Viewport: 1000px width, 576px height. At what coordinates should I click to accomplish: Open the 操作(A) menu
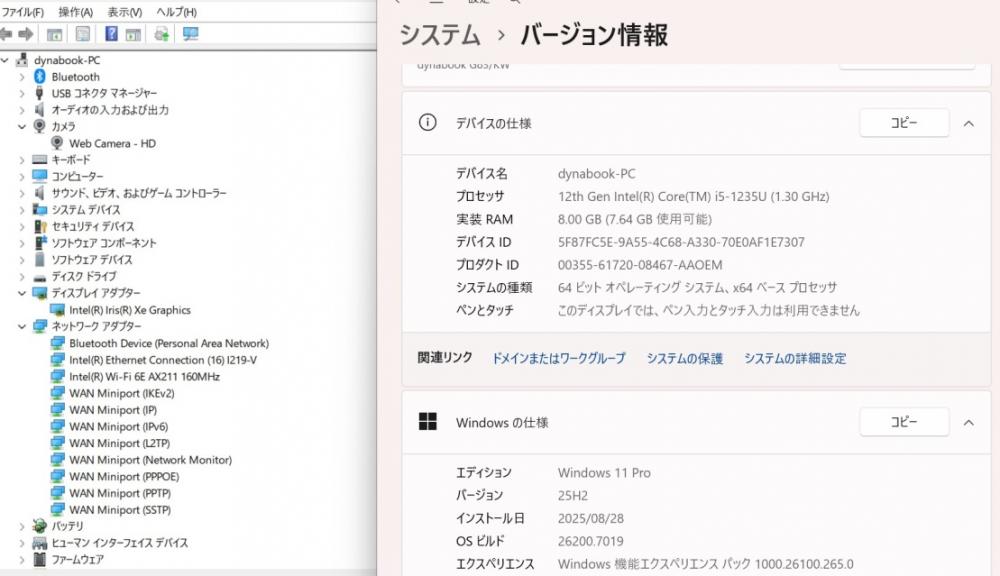click(75, 12)
